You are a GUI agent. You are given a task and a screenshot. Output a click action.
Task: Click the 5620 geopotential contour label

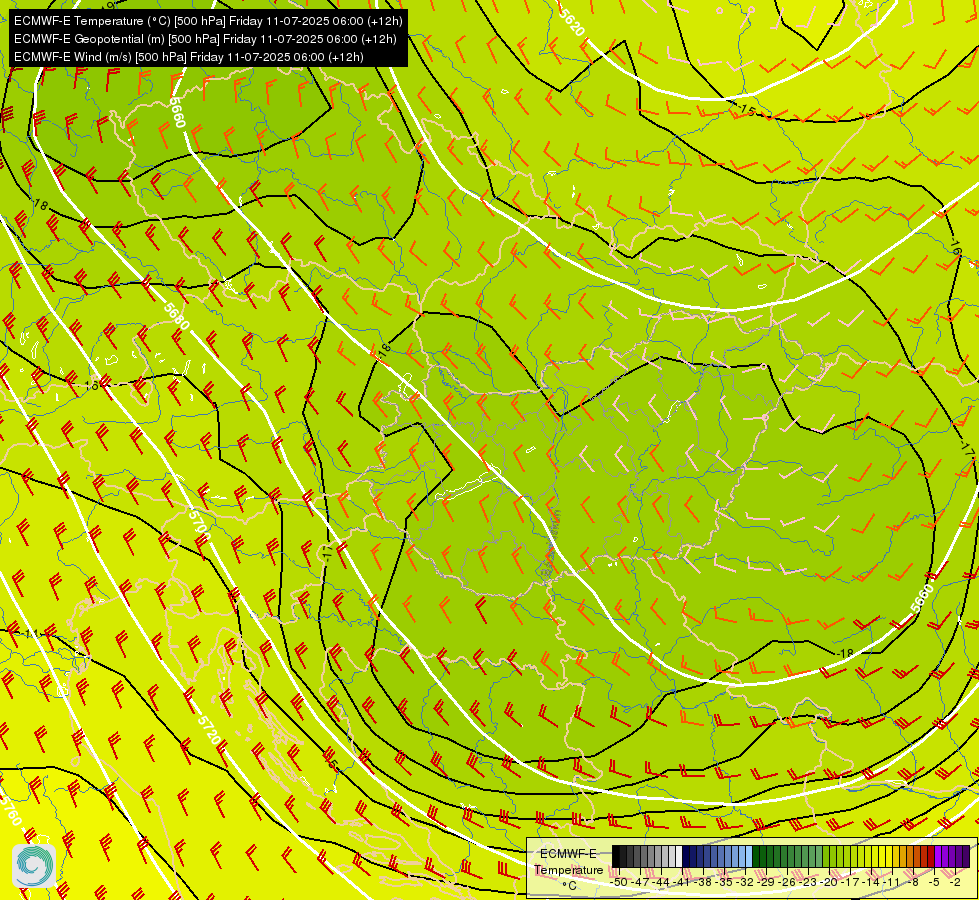[x=572, y=21]
